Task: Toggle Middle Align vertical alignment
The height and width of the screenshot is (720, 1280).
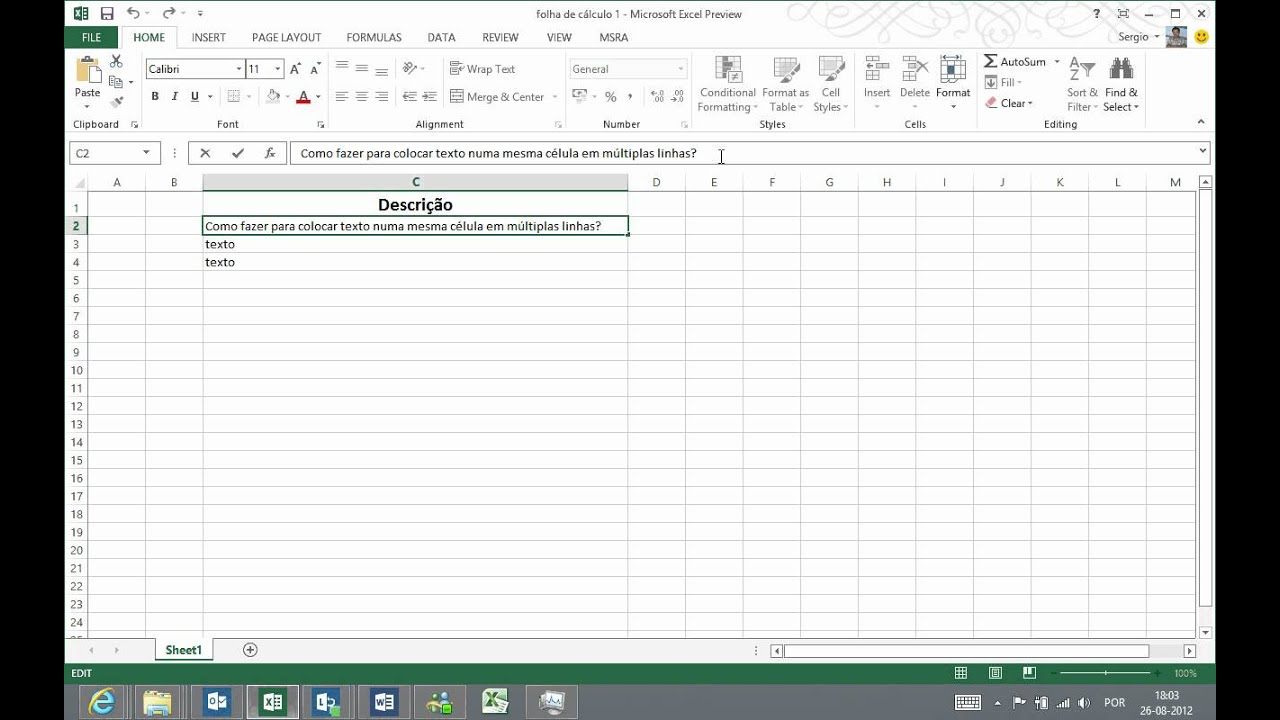Action: (x=362, y=68)
